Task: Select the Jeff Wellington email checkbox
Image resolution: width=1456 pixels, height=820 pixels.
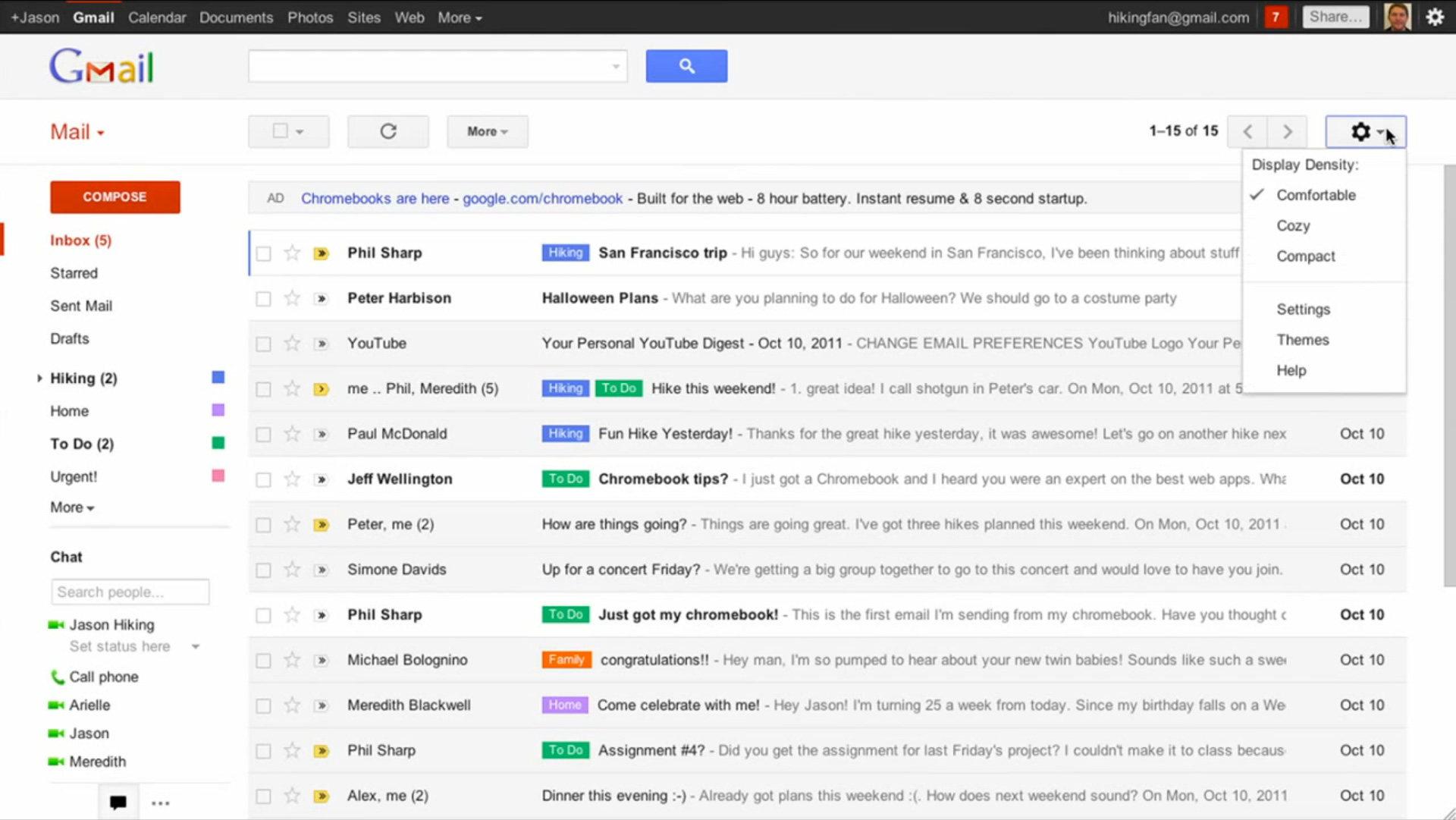Action: (263, 479)
